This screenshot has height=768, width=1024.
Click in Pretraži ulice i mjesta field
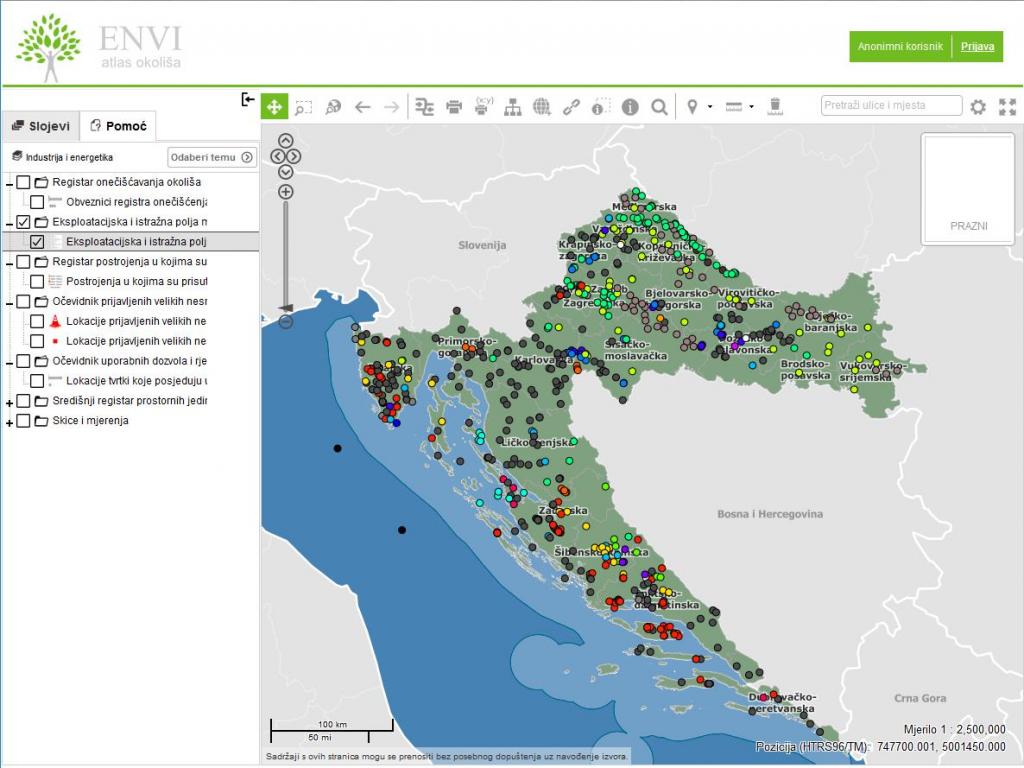point(891,105)
